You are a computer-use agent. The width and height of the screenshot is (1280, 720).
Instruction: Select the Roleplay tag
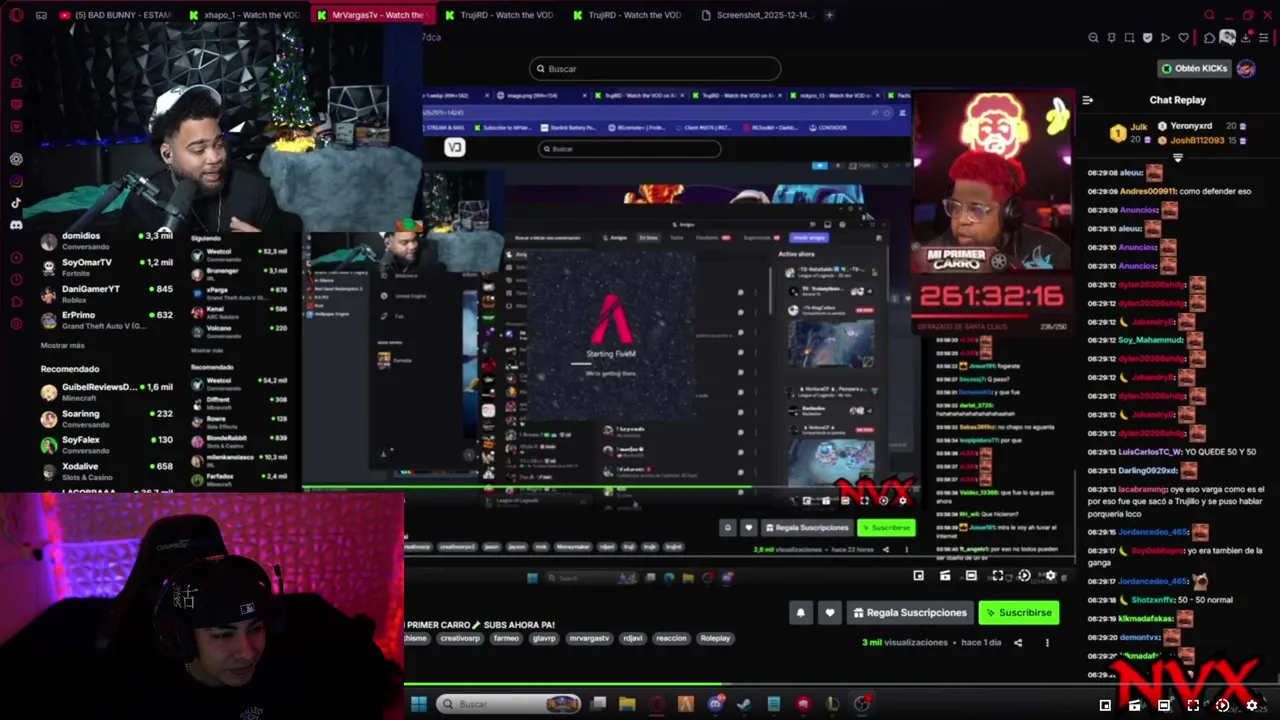pos(715,638)
